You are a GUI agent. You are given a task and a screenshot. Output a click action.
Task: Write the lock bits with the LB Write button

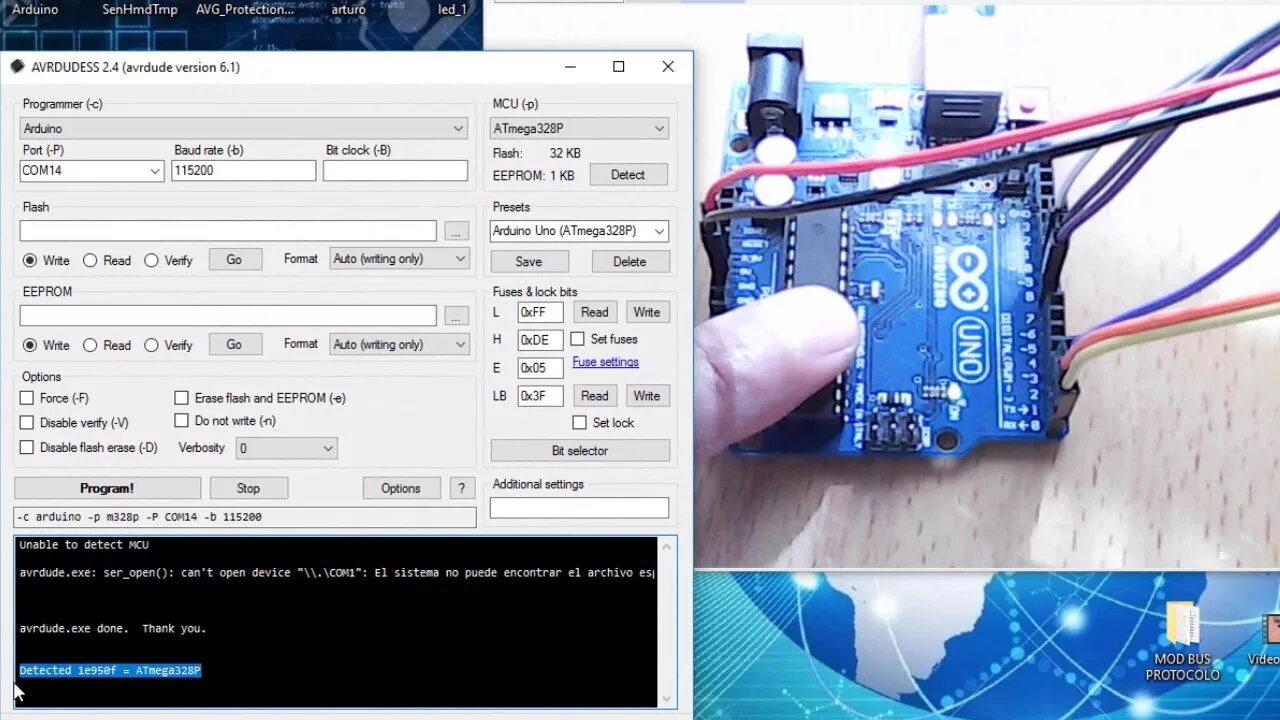647,396
